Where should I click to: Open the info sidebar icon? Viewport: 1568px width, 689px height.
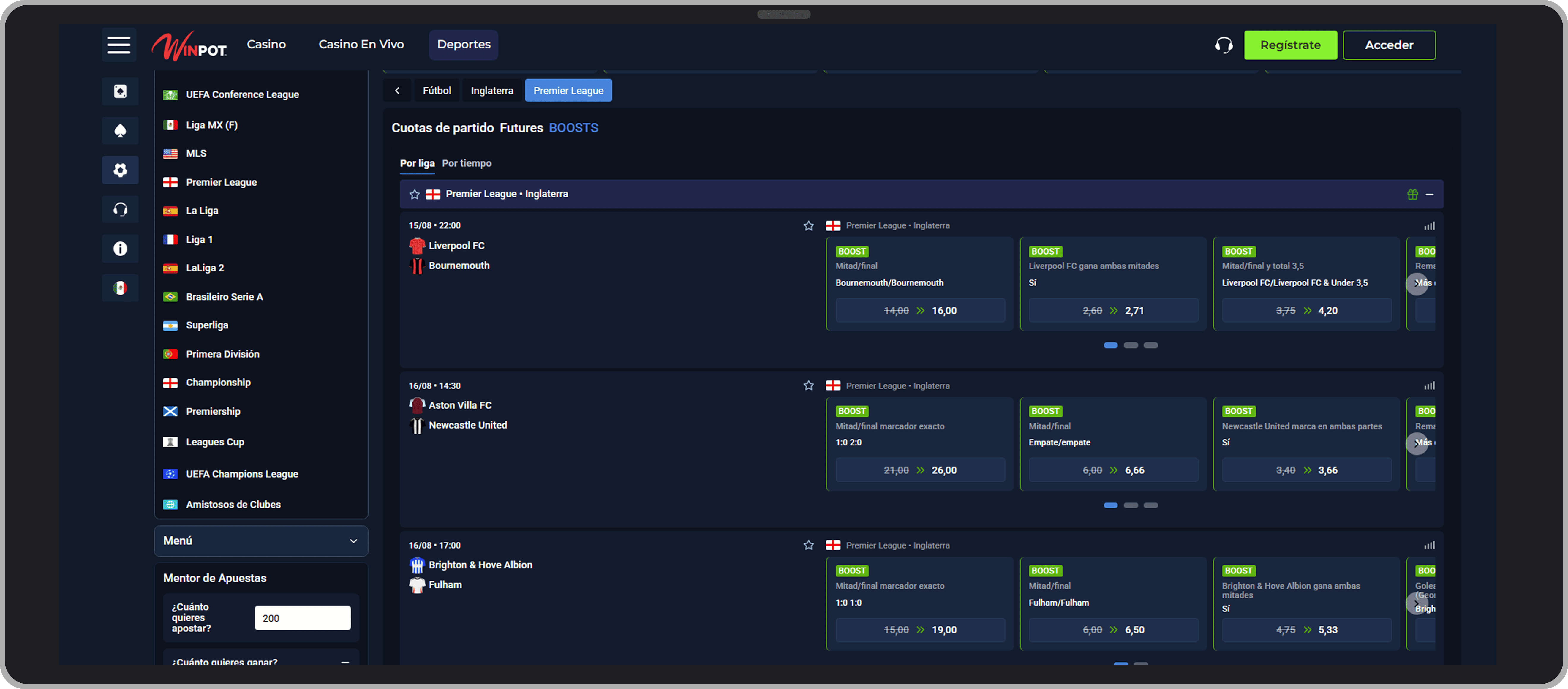pos(120,248)
